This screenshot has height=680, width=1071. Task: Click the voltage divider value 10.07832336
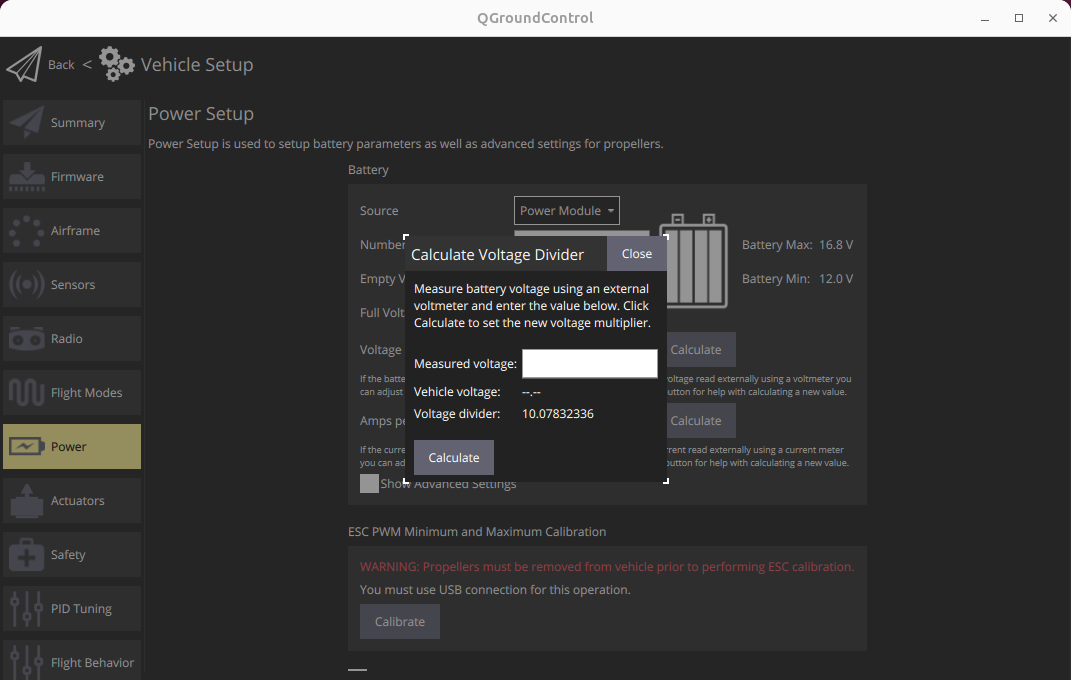[557, 414]
